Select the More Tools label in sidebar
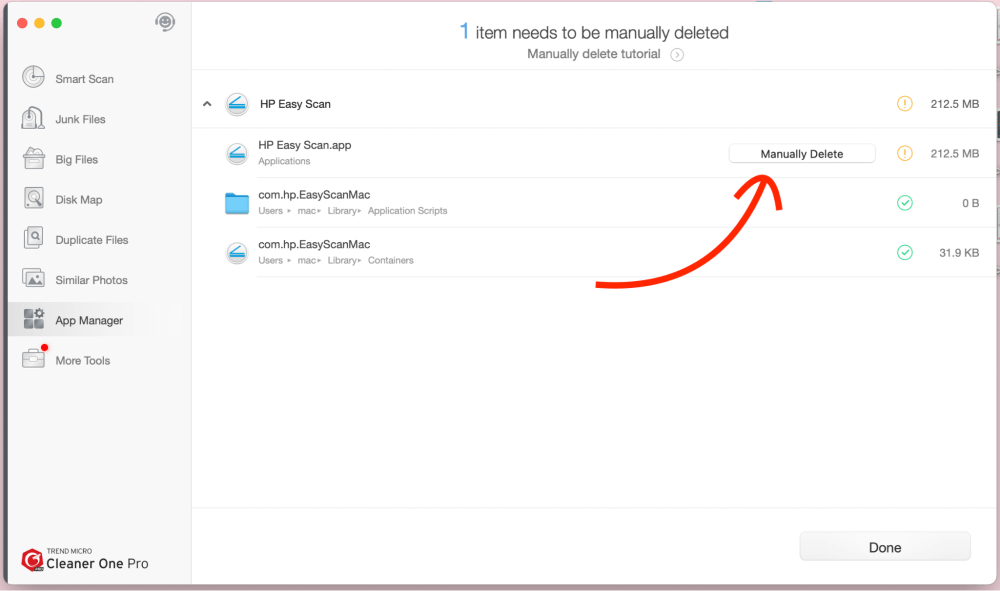Image resolution: width=1000 pixels, height=591 pixels. (x=82, y=361)
